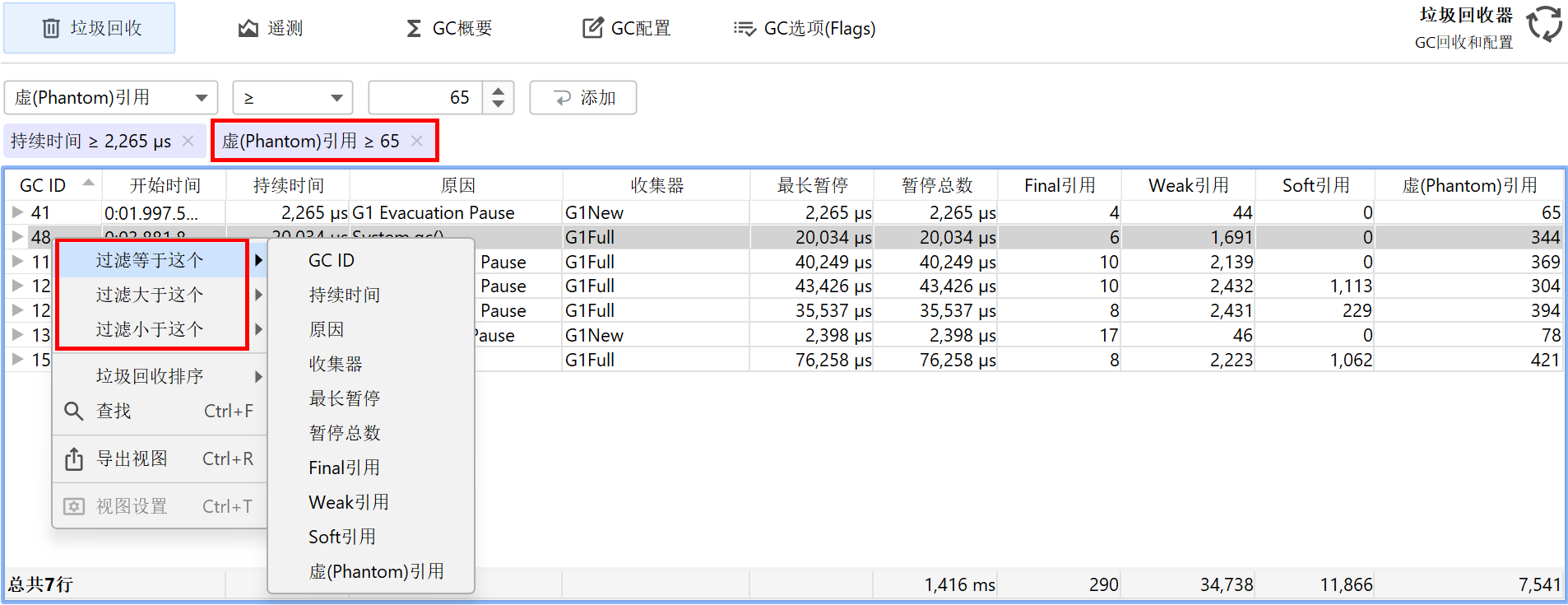Viewport: 1568px width, 605px height.
Task: Decrease the filter value with down arrow
Action: click(499, 105)
